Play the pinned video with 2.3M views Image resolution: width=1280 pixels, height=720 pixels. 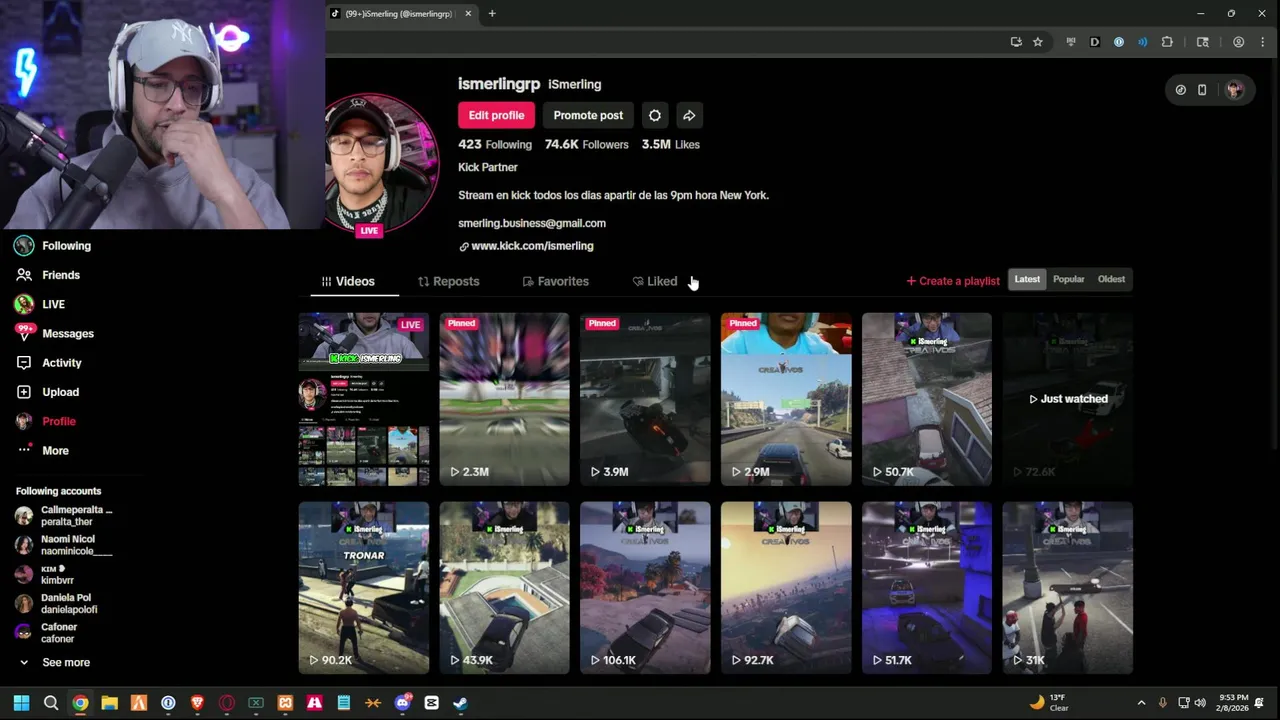coord(504,399)
